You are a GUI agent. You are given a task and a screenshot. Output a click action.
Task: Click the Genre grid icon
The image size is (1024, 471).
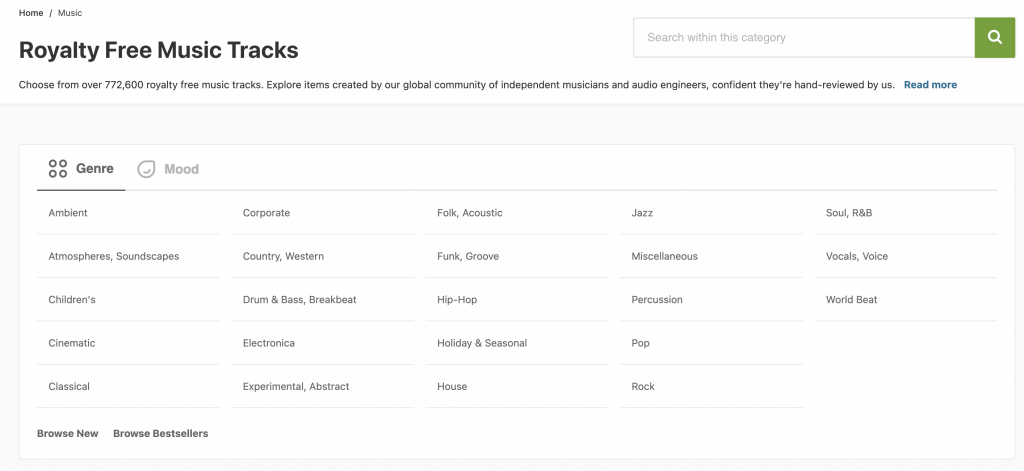pos(58,169)
